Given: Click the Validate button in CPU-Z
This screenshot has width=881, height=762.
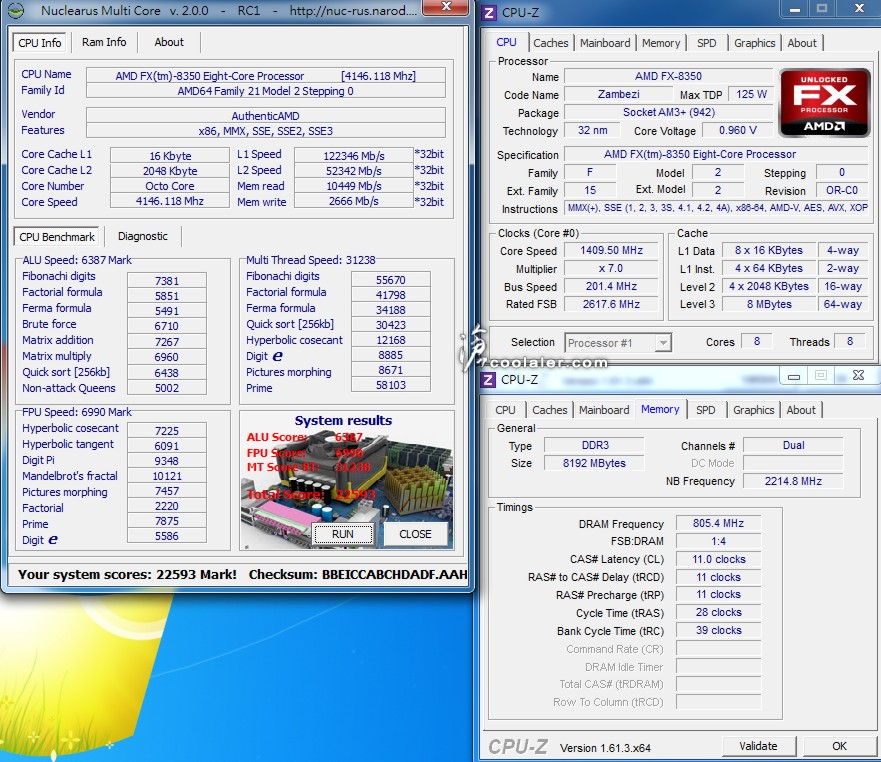Looking at the screenshot, I should [759, 746].
